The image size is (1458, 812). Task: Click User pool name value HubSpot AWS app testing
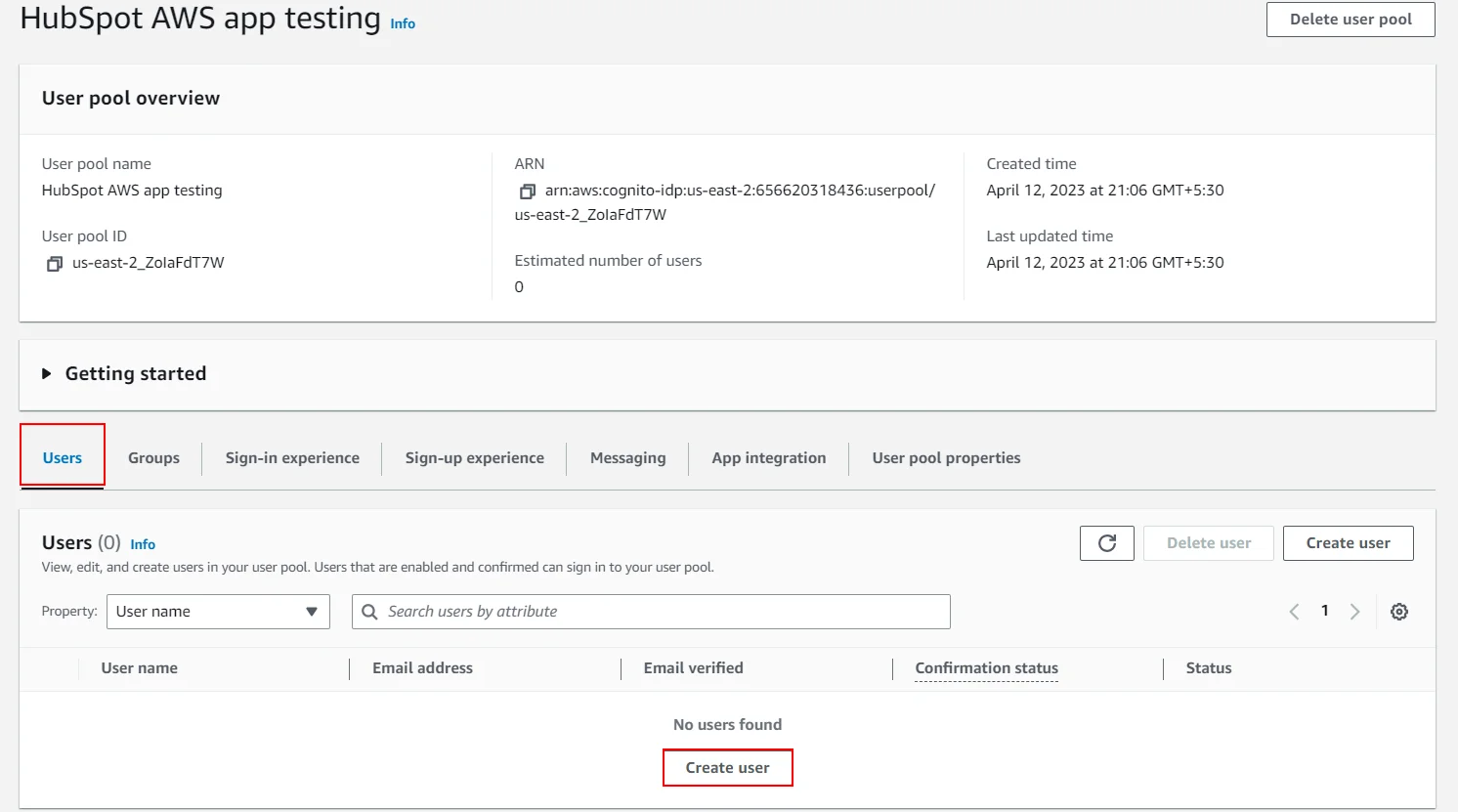pos(132,191)
